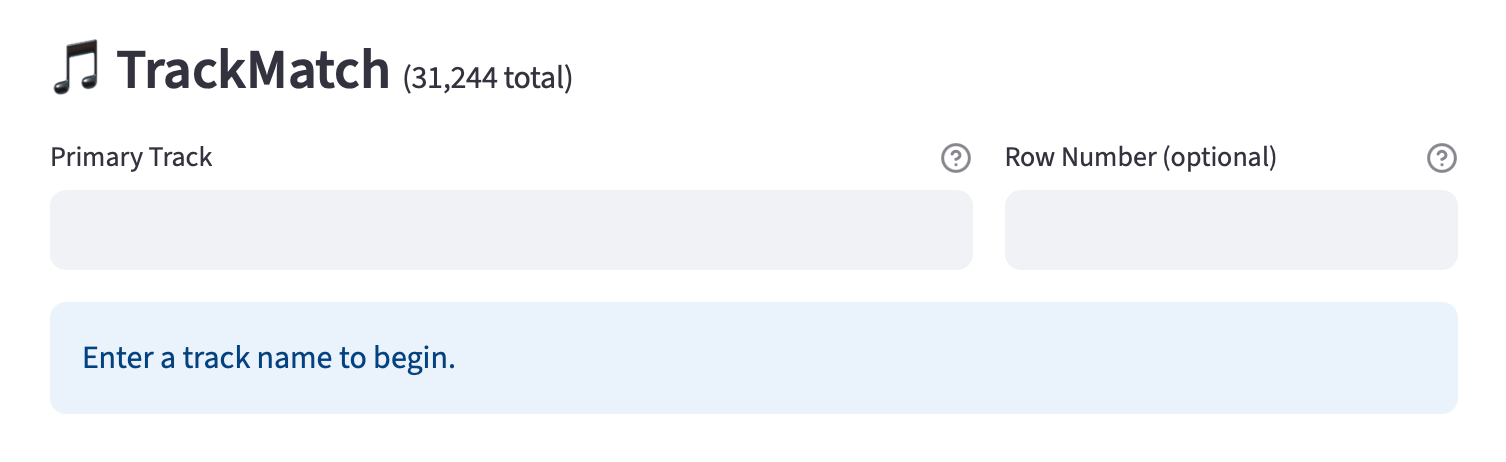Click the "(31,244 total)" count text
The height and width of the screenshot is (462, 1506).
[x=487, y=78]
